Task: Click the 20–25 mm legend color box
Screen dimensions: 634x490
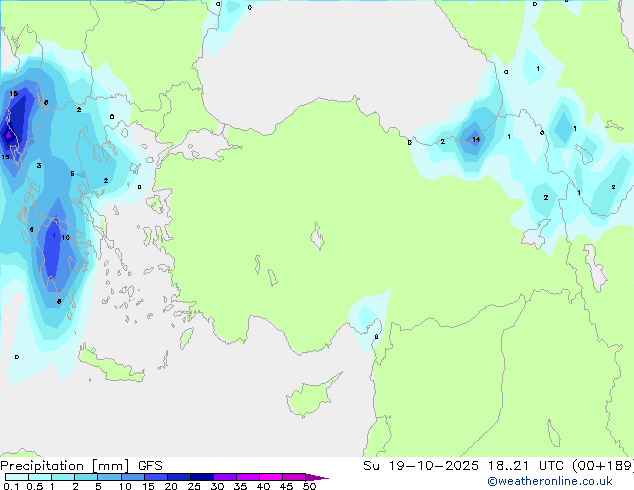Action: 178,477
